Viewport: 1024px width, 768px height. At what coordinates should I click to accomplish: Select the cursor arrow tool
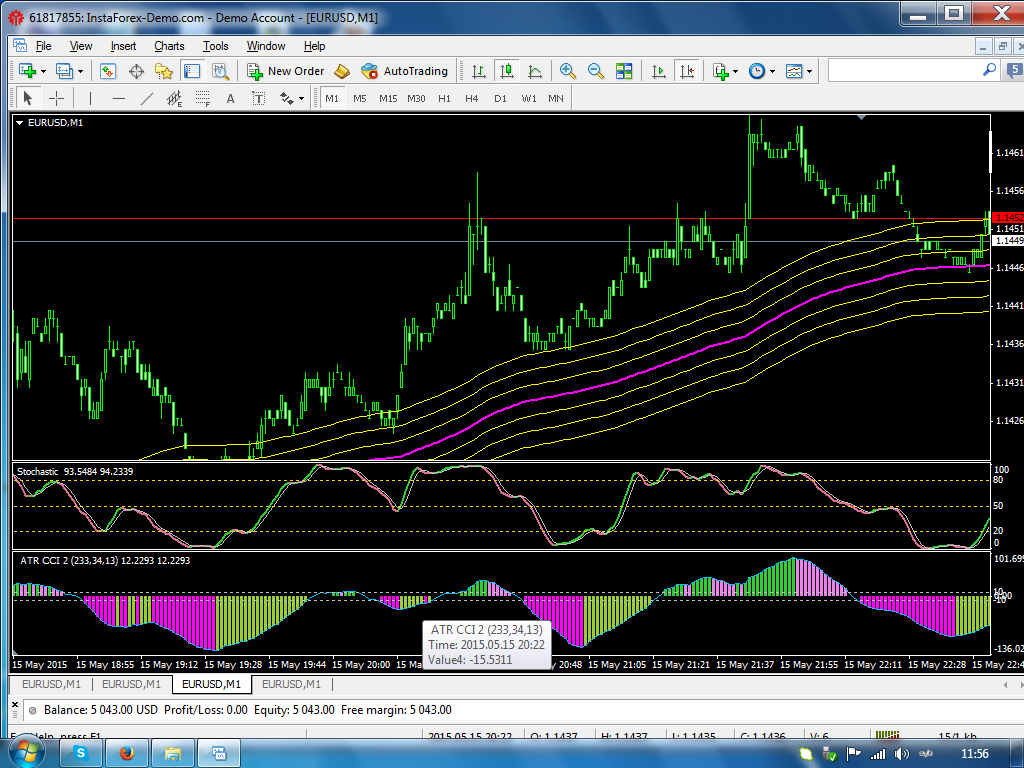pyautogui.click(x=27, y=99)
